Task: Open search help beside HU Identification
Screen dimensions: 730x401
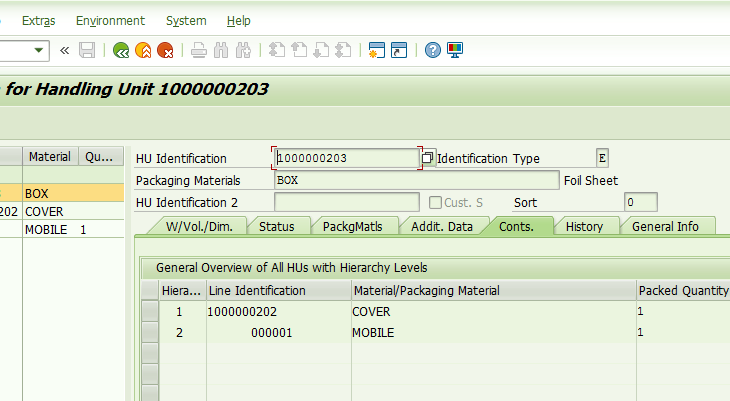Action: (427, 157)
